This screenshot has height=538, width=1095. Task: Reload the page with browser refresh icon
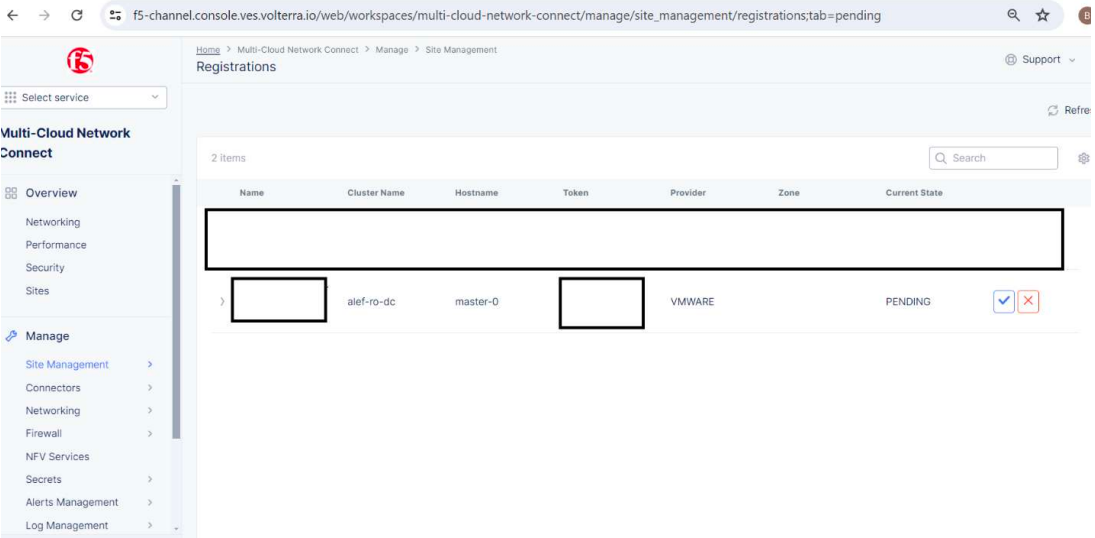[78, 15]
